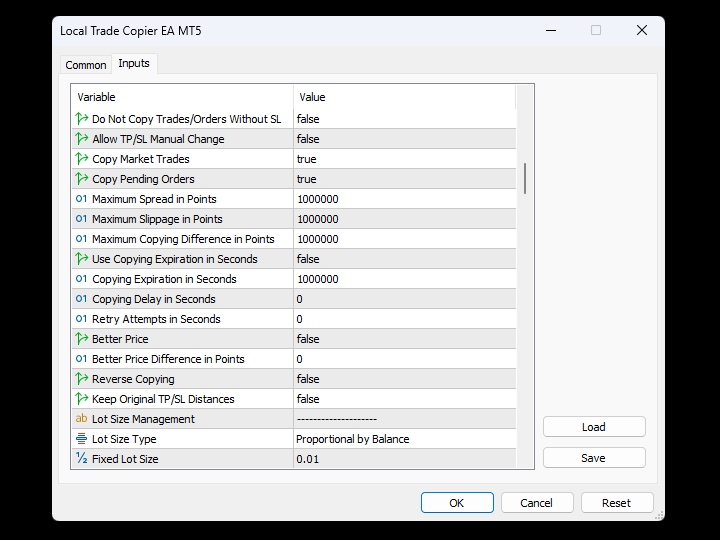The image size is (720, 540).
Task: Select the 'Reverse Copying' row label
Action: 133,379
